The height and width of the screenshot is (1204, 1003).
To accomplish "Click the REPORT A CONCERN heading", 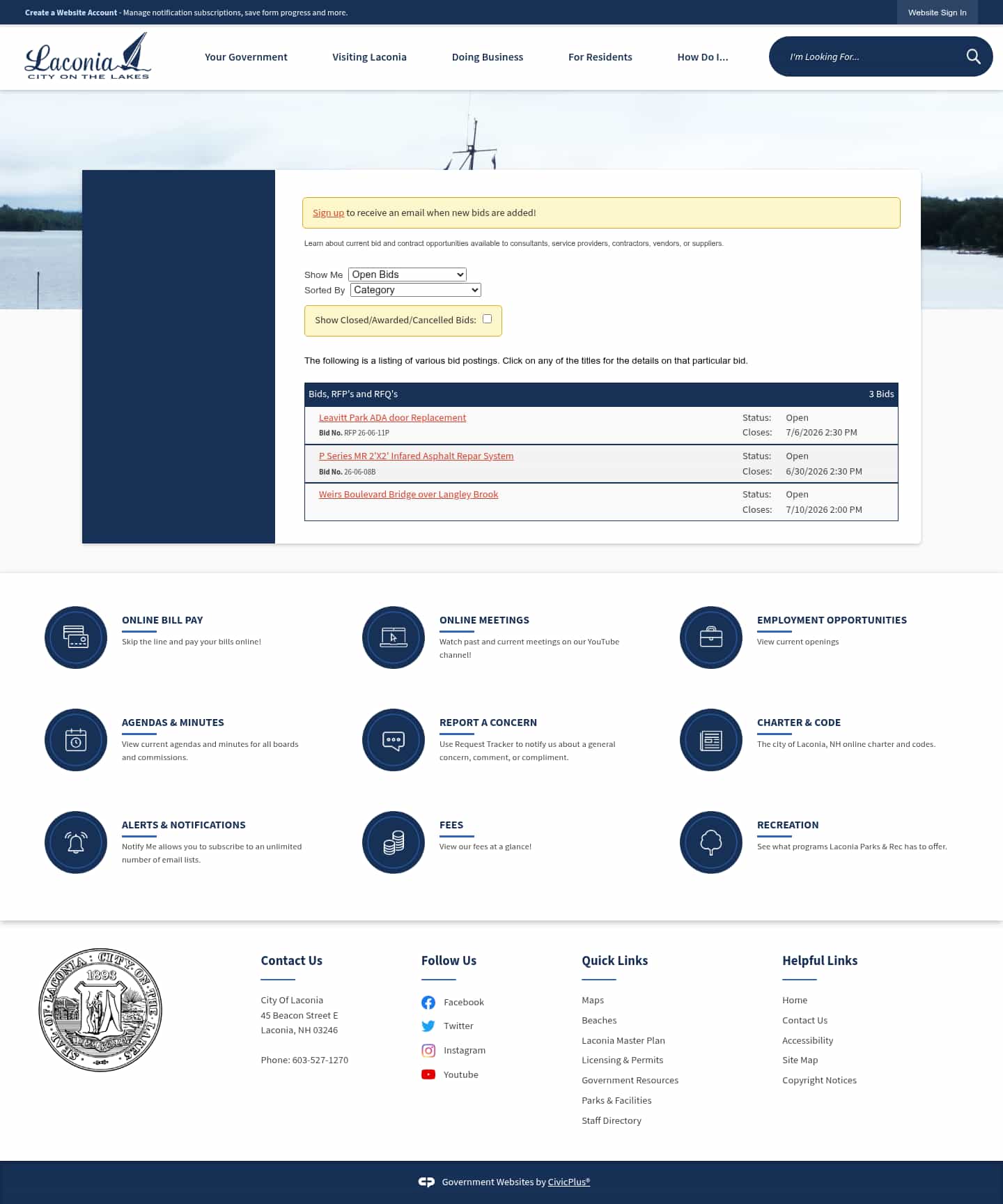I will (x=488, y=723).
